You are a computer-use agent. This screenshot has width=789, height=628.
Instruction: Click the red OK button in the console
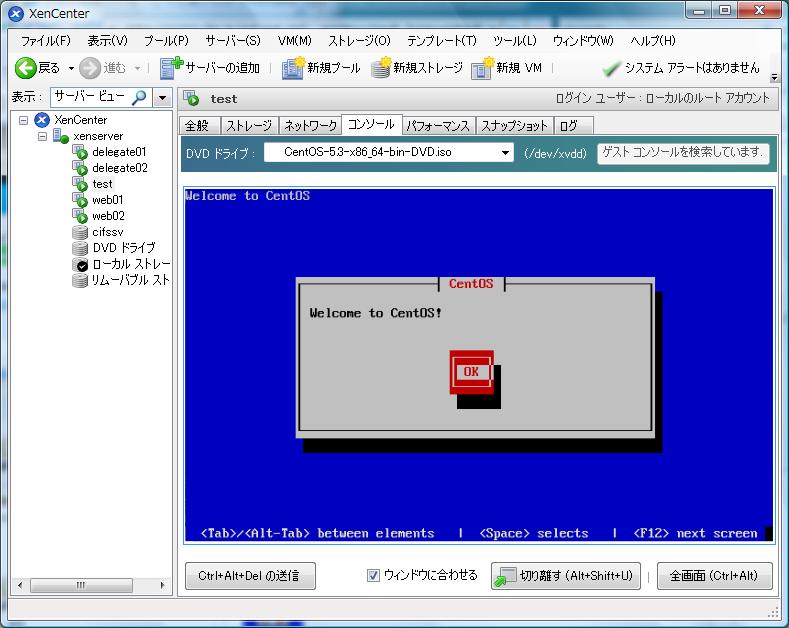[x=471, y=372]
